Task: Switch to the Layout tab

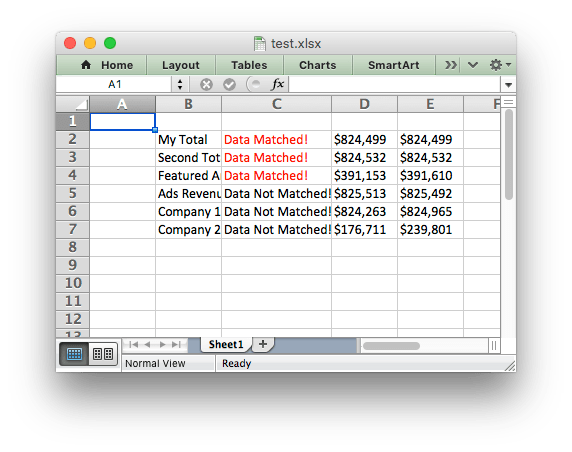Action: [x=181, y=65]
